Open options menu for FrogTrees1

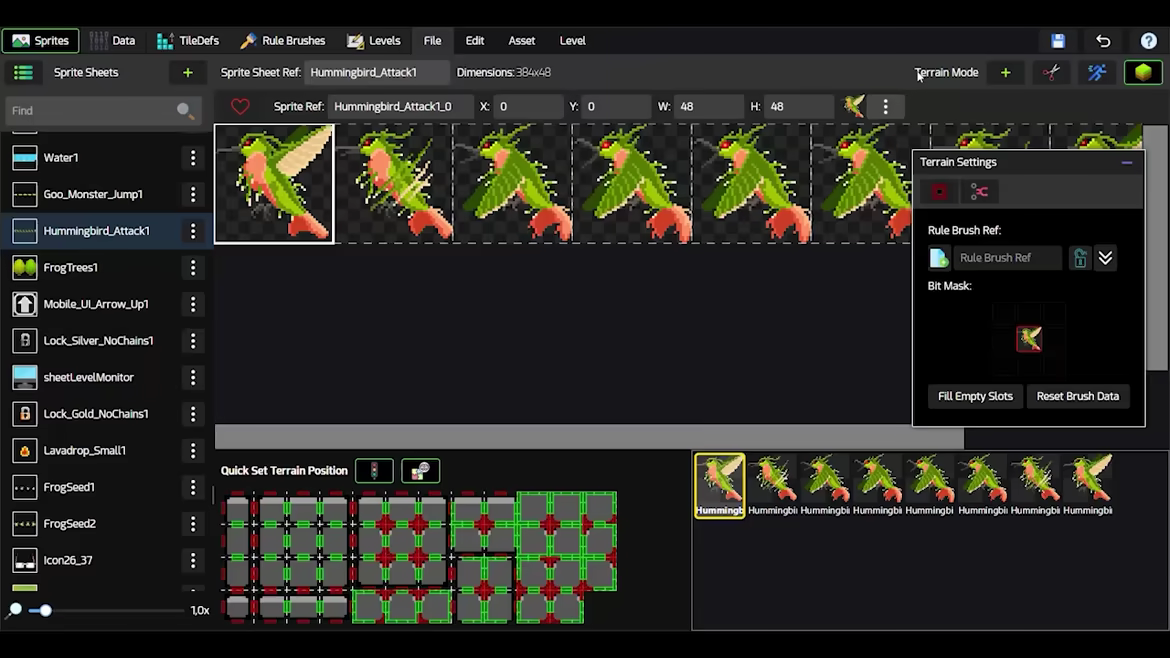[193, 267]
